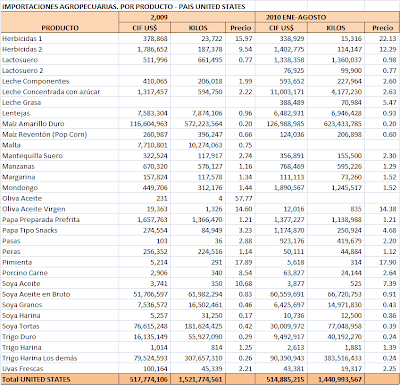Click the cell with value 623,433,785
400x385 pixels.
[336, 124]
